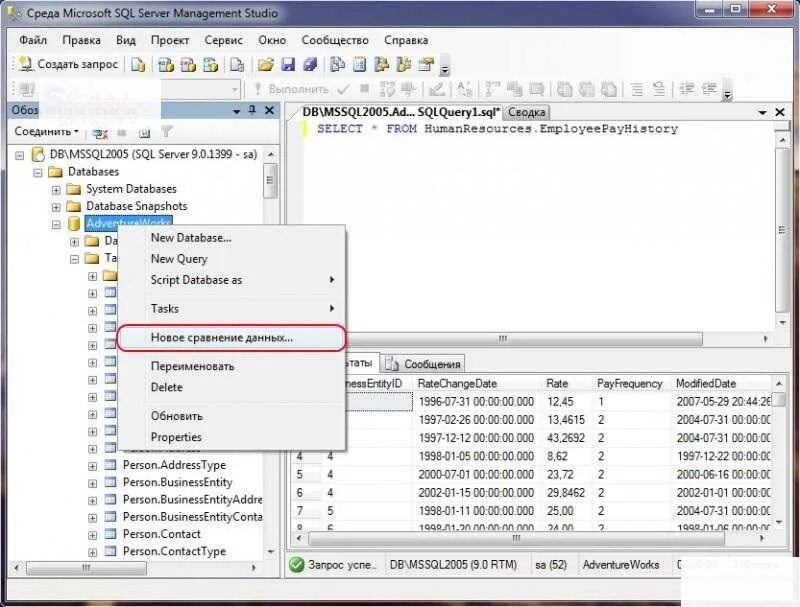
Task: Click Object Explorer Filter funnel icon
Action: tap(167, 132)
